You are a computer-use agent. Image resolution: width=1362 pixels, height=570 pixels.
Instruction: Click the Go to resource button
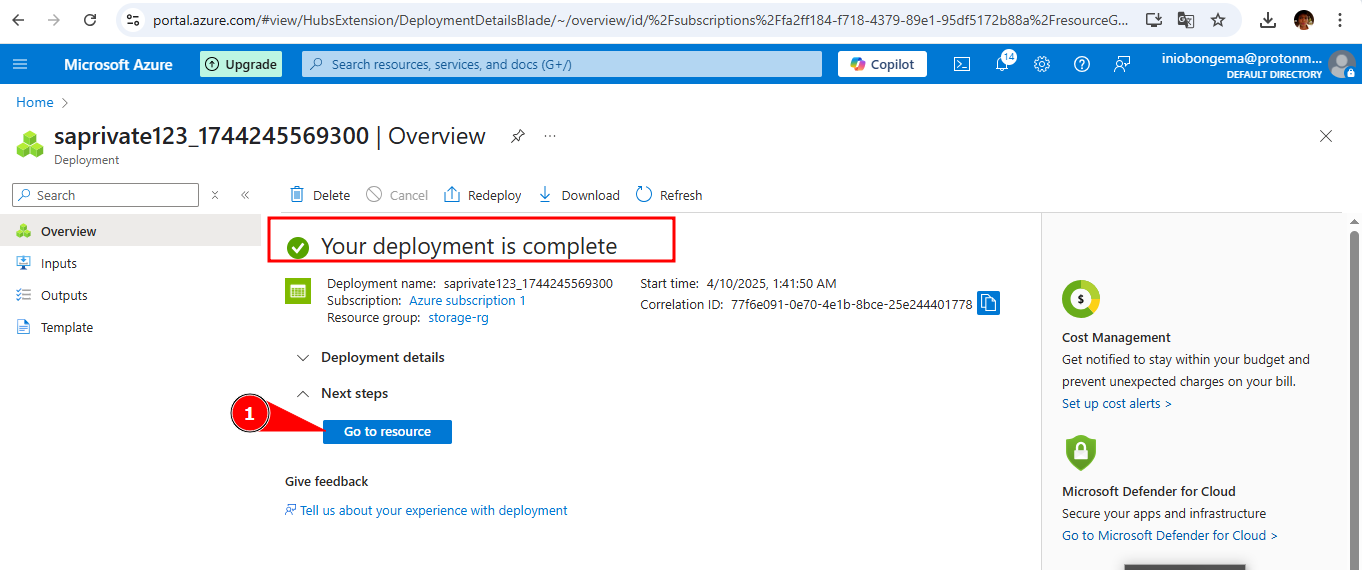pyautogui.click(x=387, y=432)
